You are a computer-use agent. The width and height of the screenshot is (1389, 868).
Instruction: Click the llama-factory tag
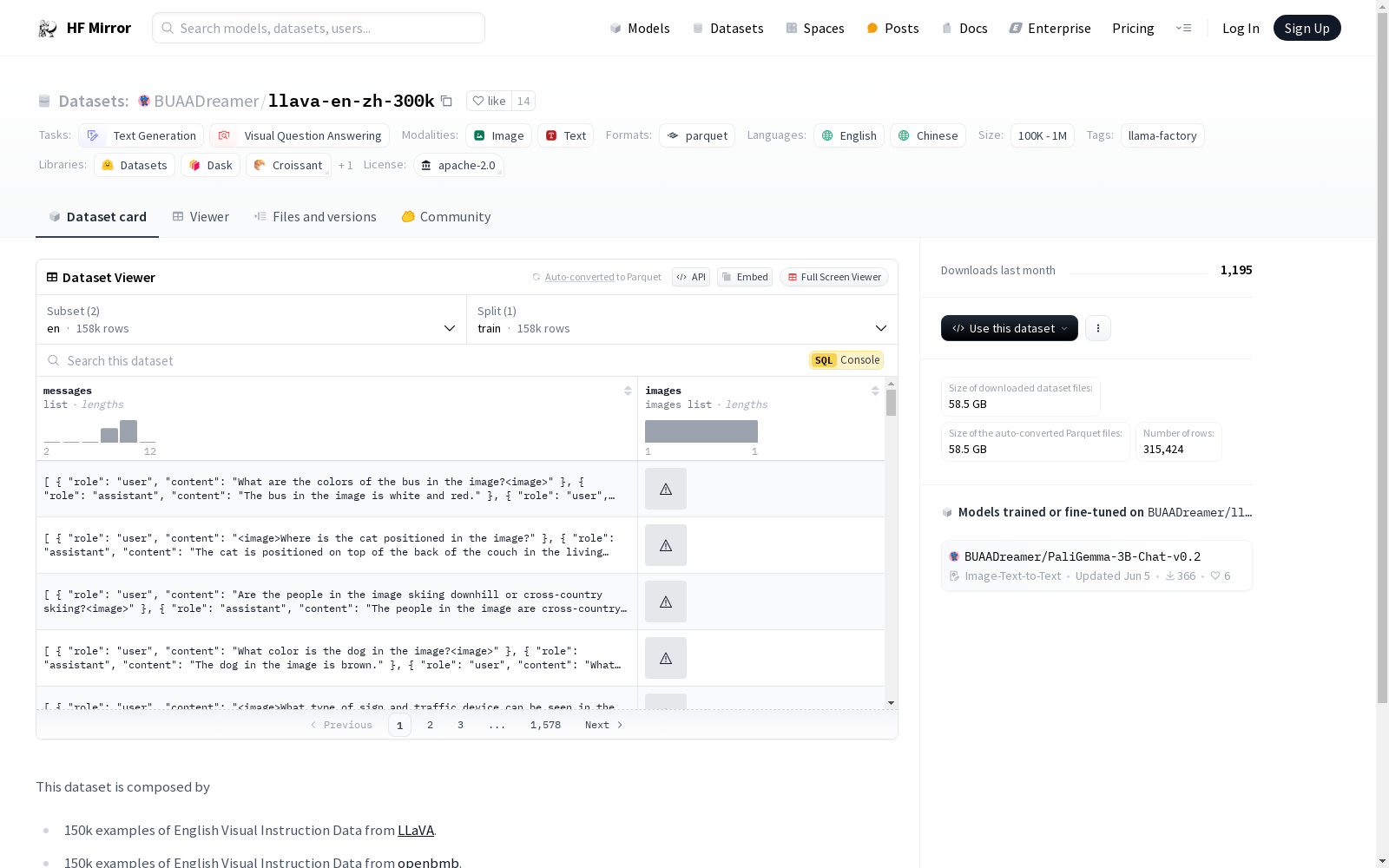coord(1162,135)
